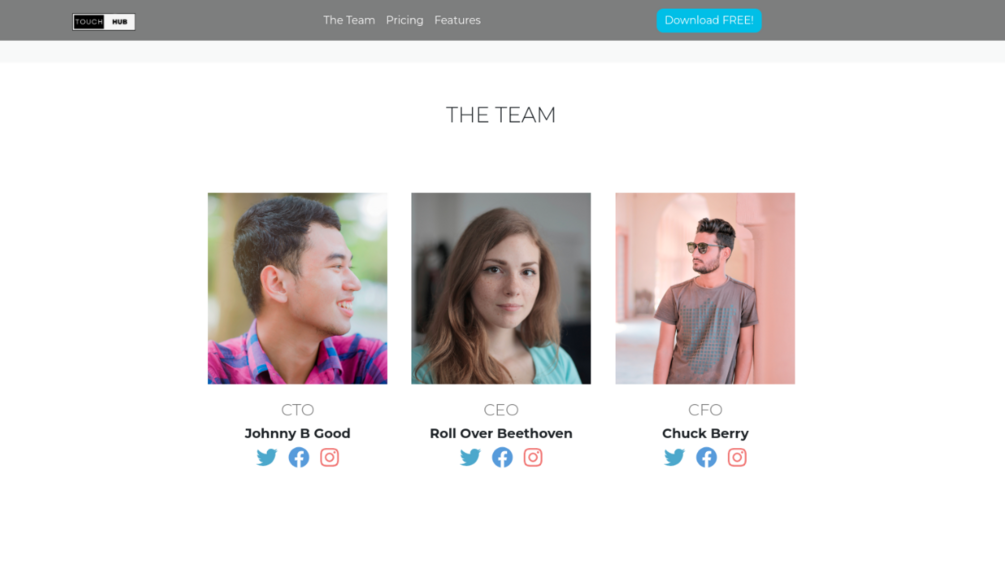Click Roll Over Beethoven's Twitter icon

pyautogui.click(x=470, y=457)
